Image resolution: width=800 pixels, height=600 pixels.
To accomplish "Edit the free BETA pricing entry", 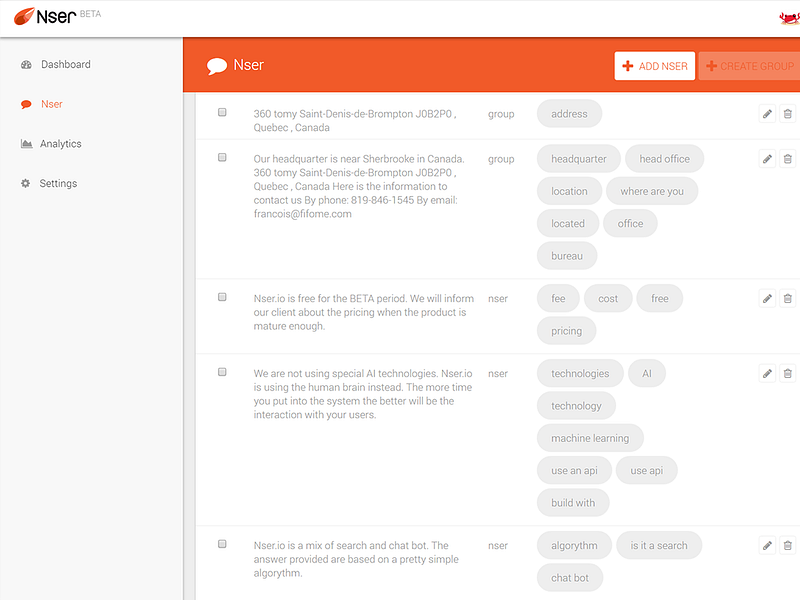I will point(767,298).
